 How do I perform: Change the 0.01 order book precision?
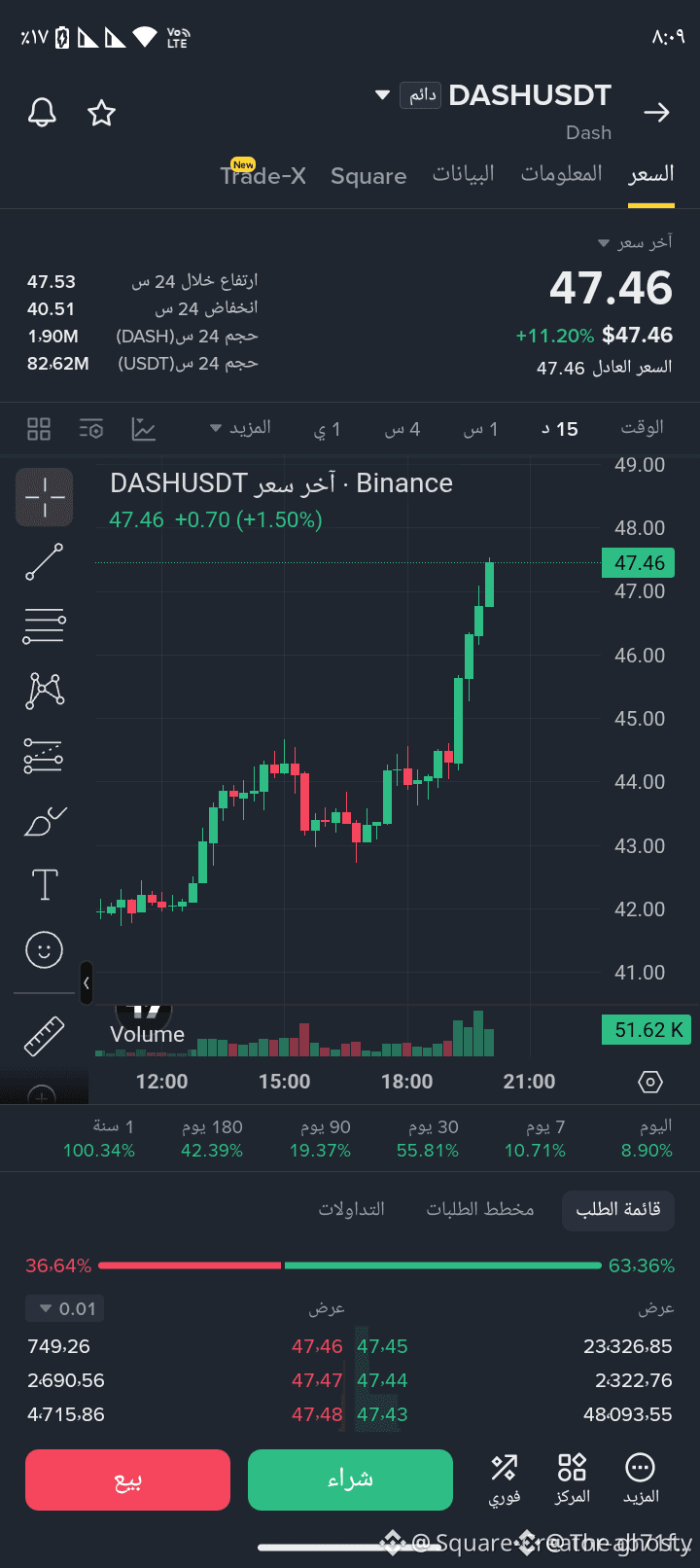click(x=64, y=1309)
